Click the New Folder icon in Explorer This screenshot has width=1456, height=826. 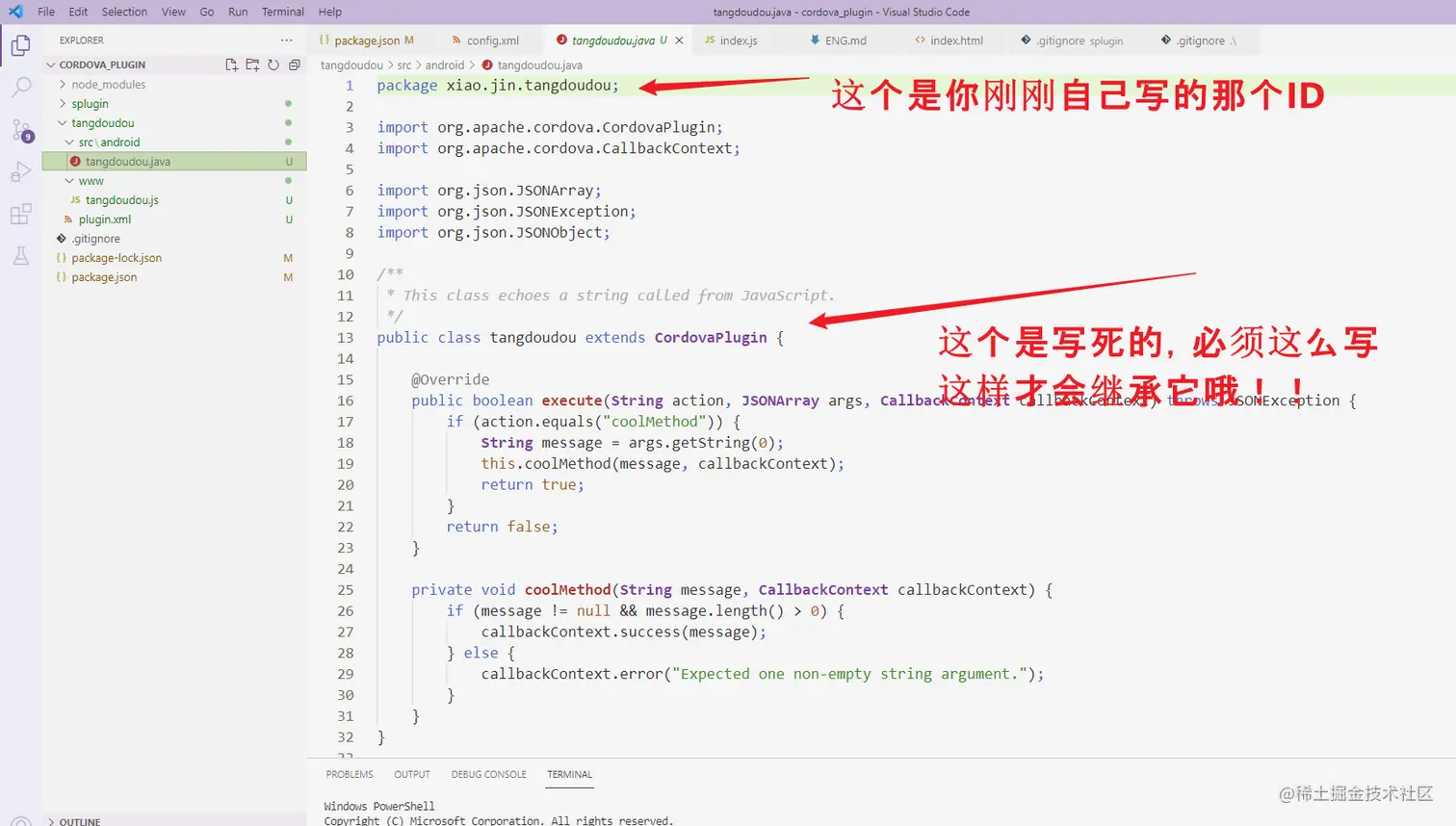tap(252, 65)
